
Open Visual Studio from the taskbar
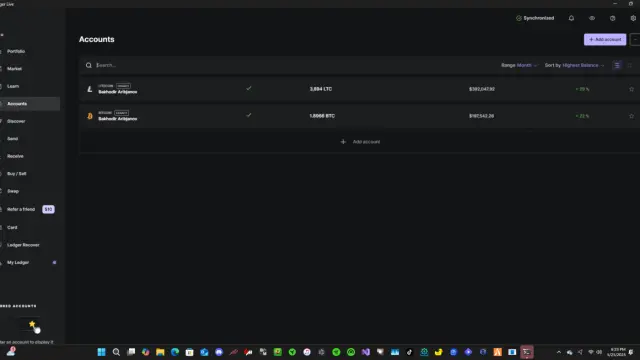[x=365, y=352]
